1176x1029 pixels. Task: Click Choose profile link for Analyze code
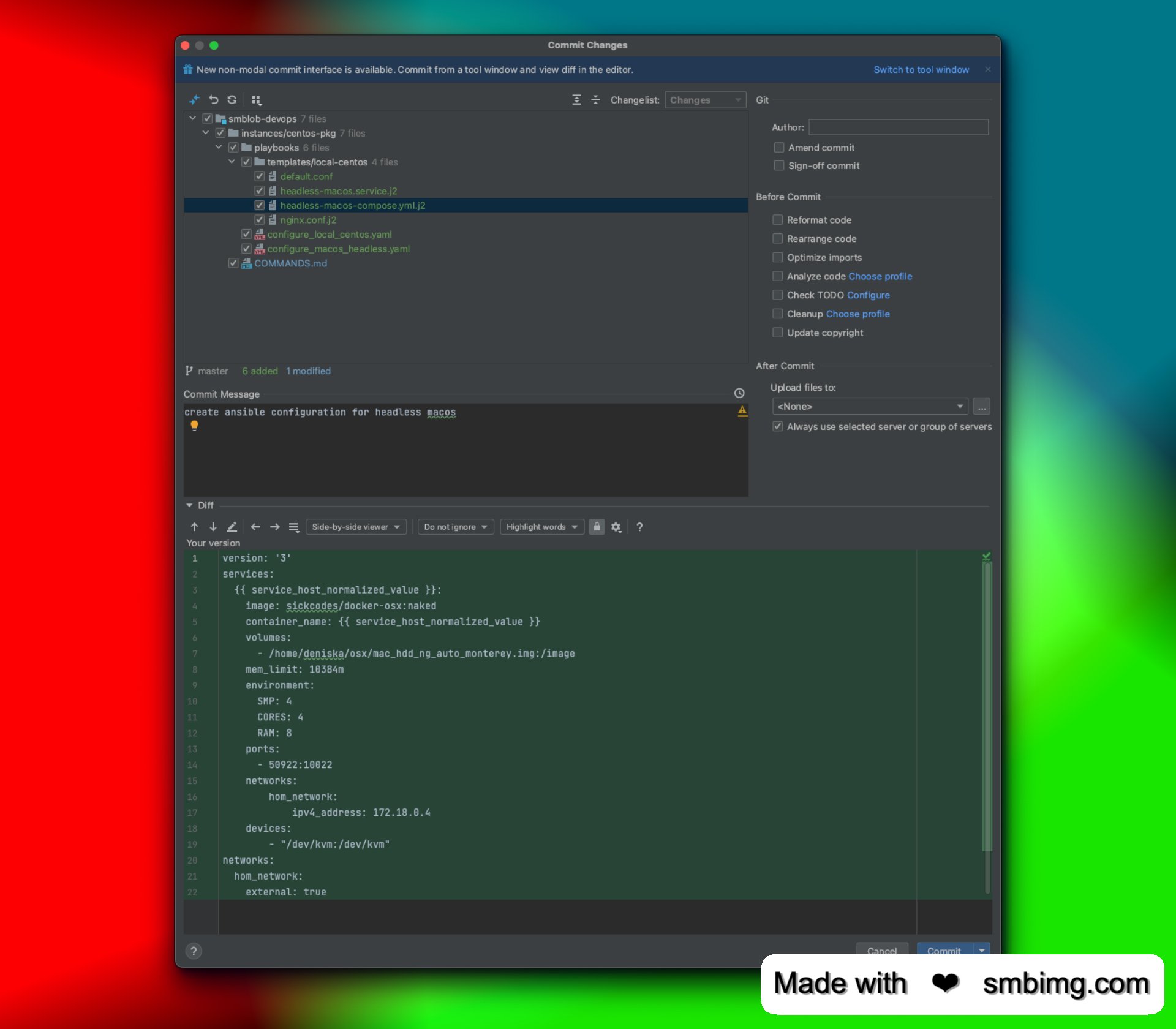click(880, 276)
